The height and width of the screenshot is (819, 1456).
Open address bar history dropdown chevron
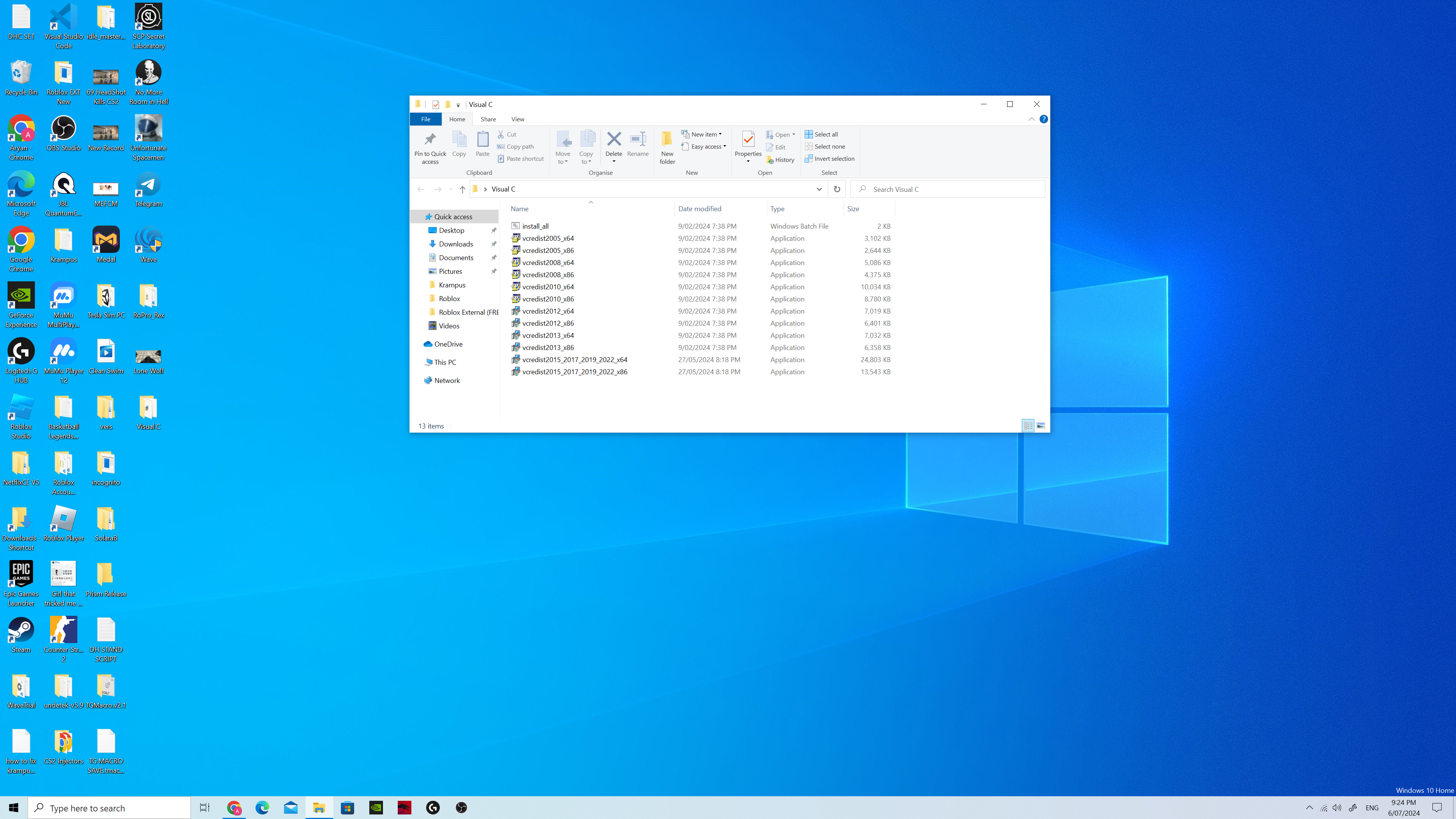pos(819,189)
